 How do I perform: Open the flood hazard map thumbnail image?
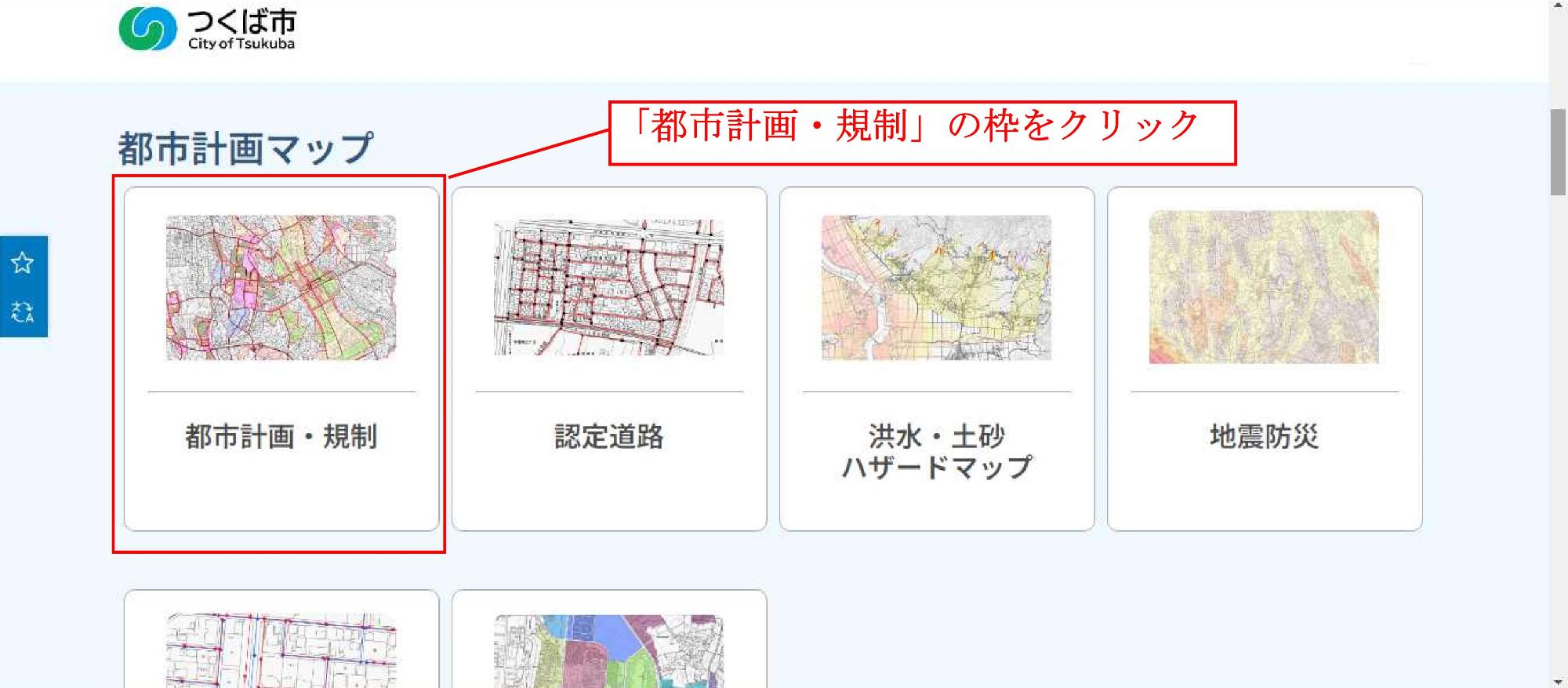(x=936, y=287)
